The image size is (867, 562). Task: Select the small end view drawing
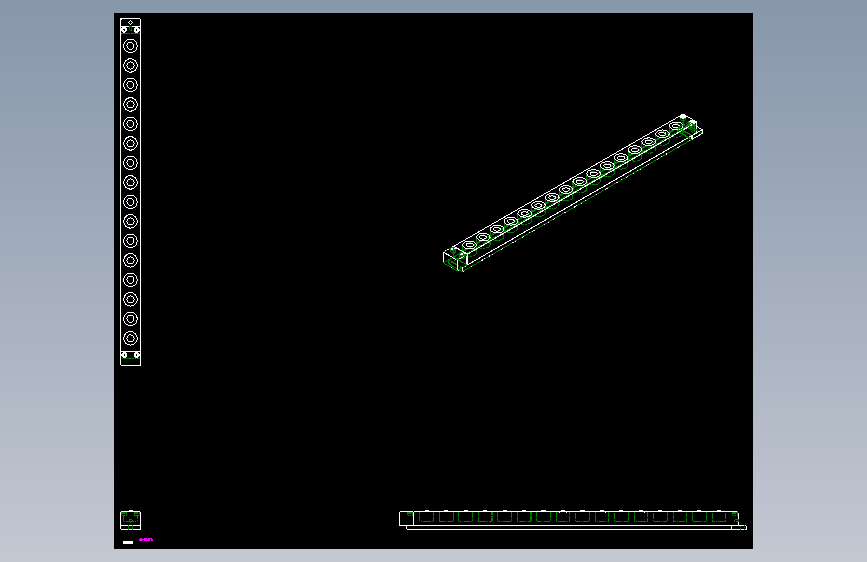130,521
